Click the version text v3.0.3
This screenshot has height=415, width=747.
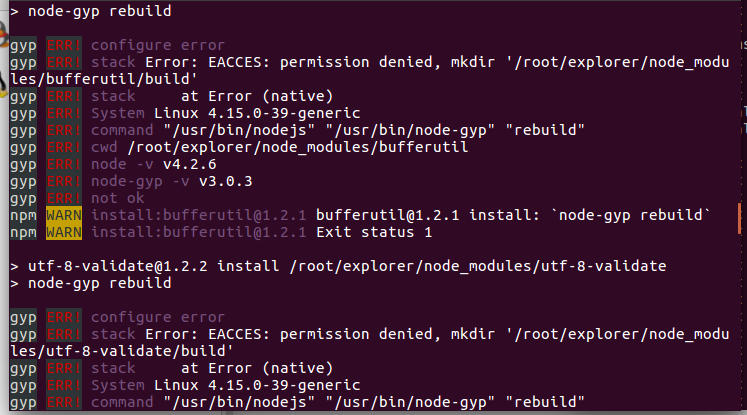tap(225, 182)
